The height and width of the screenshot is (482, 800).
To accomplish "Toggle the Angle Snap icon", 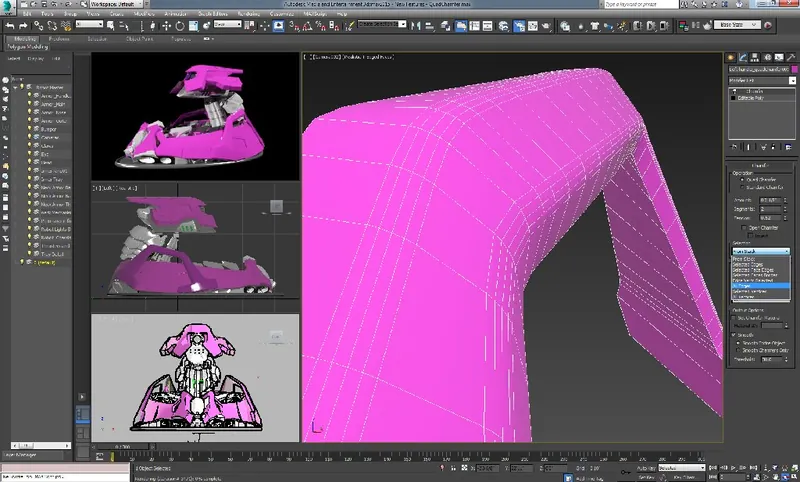I will [x=308, y=26].
